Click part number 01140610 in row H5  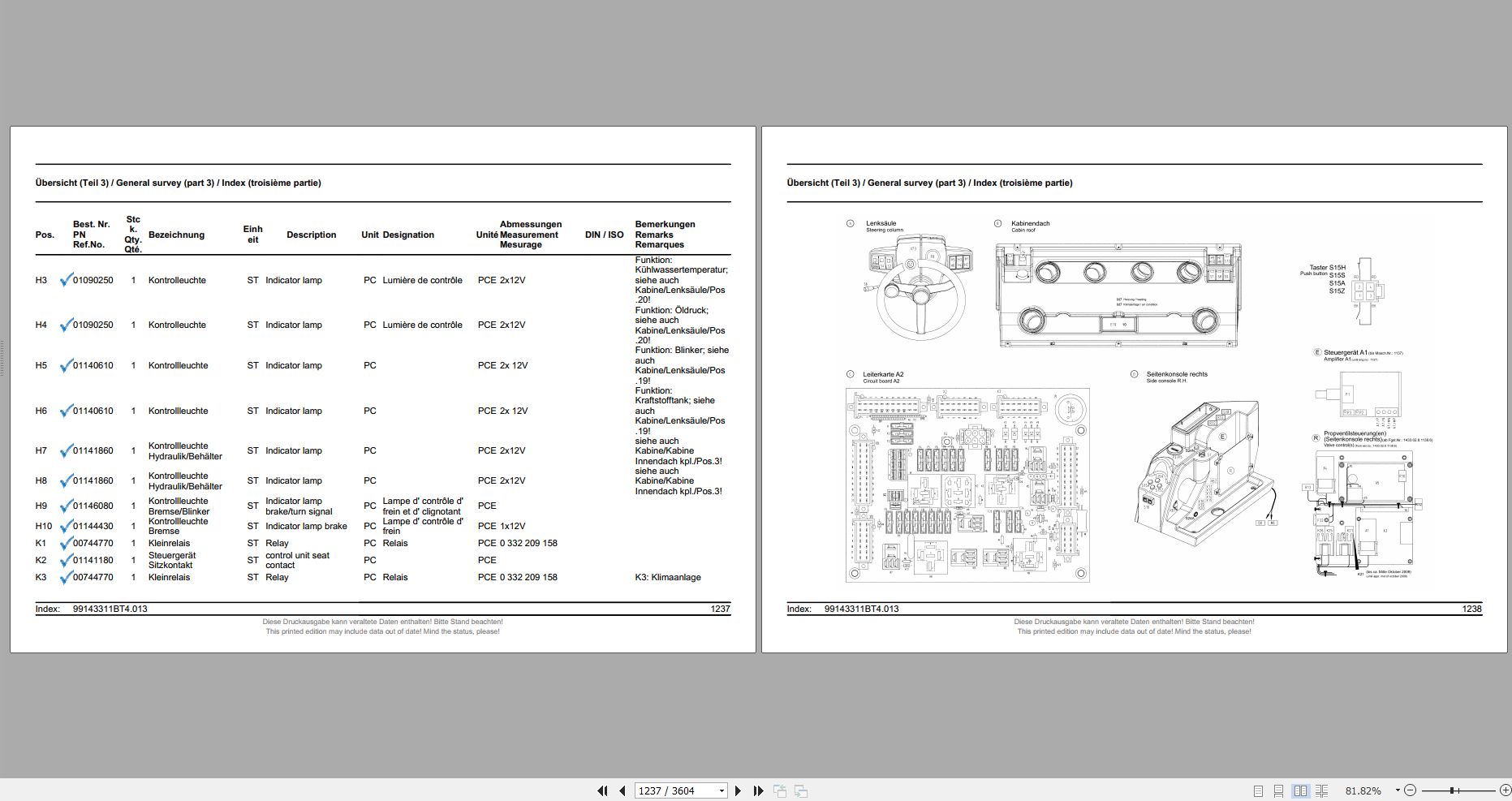pyautogui.click(x=93, y=365)
